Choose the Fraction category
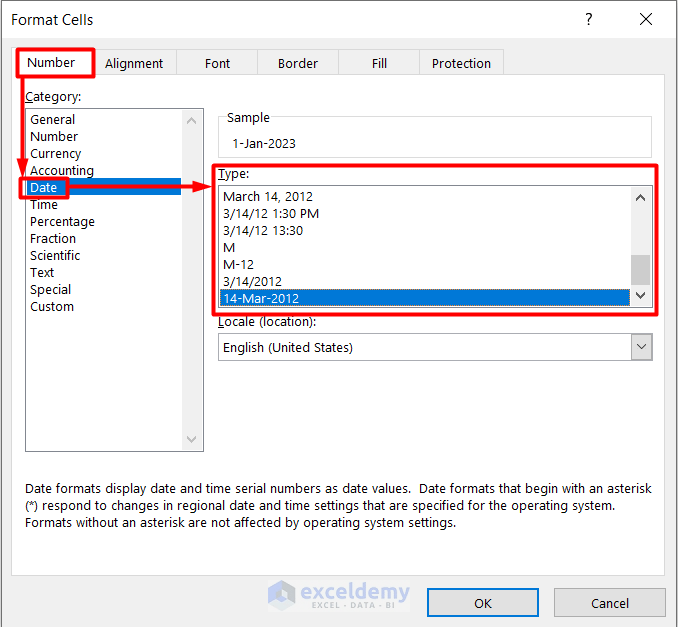The width and height of the screenshot is (678, 627). coord(104,238)
